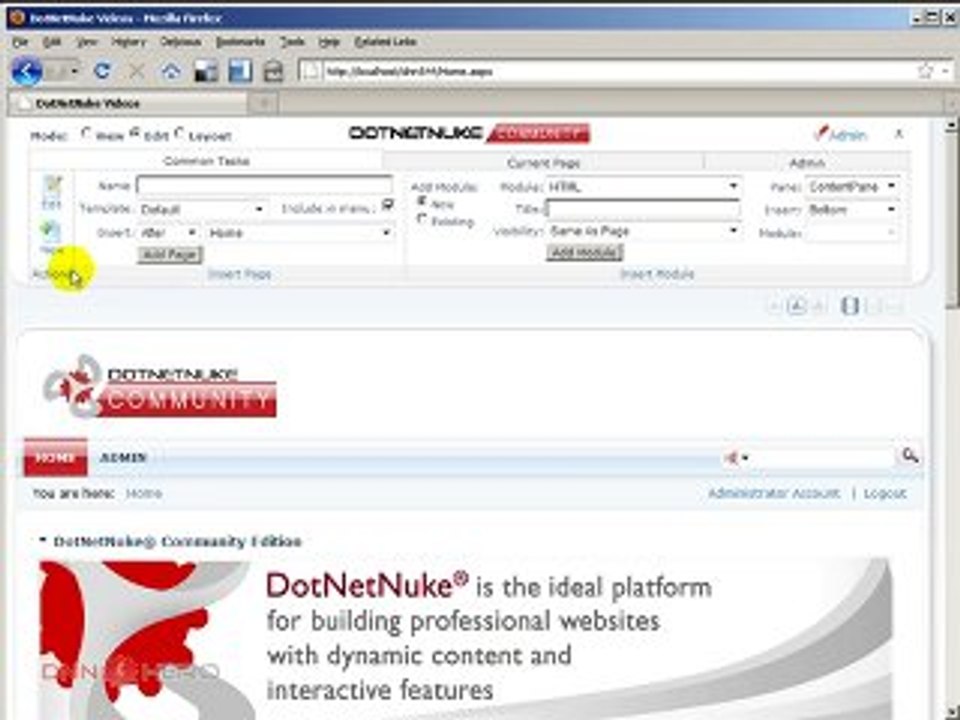Viewport: 960px width, 720px height.
Task: Click the DotNetNuke platform banner image
Action: 465,639
